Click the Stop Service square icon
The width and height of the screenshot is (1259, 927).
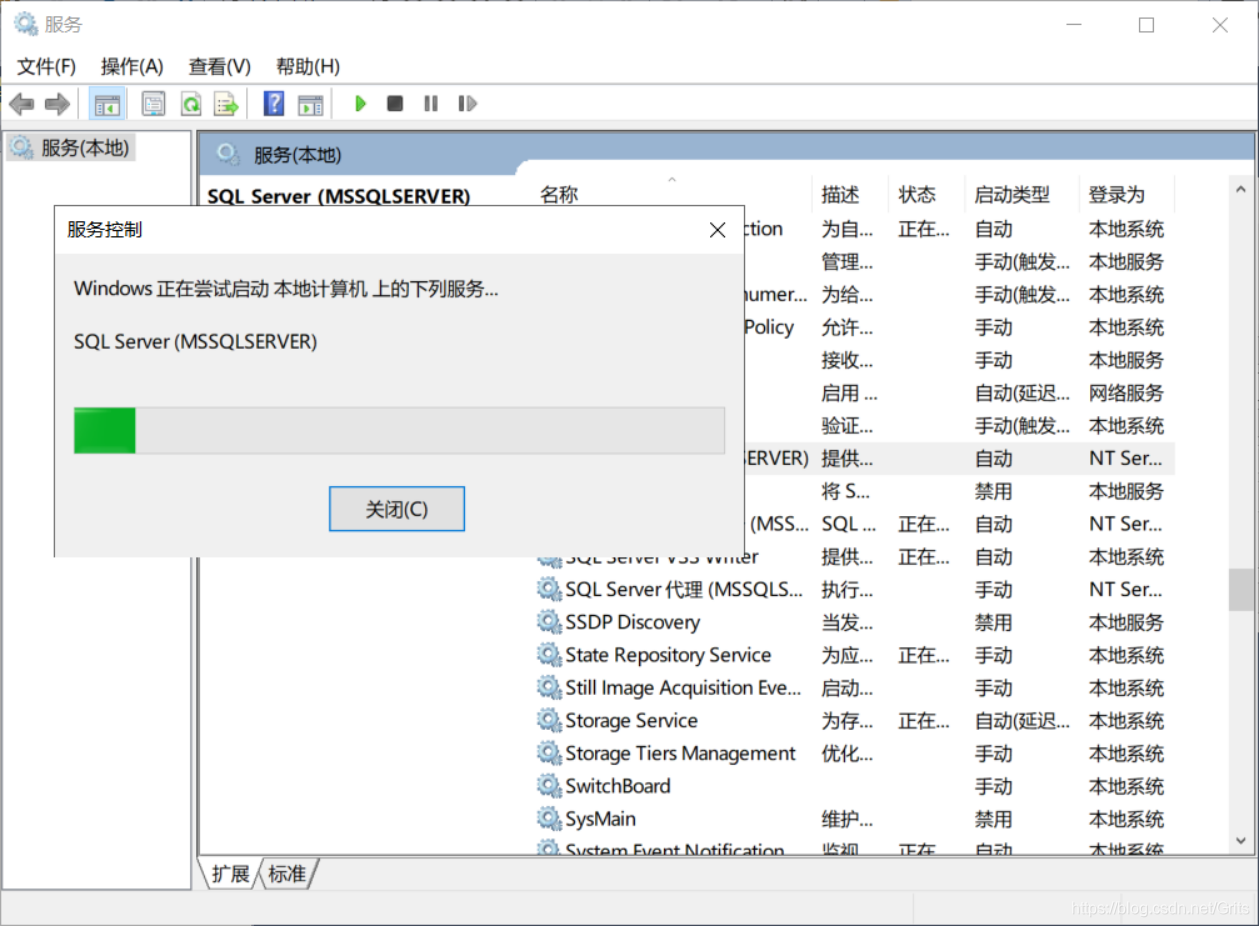pyautogui.click(x=395, y=103)
